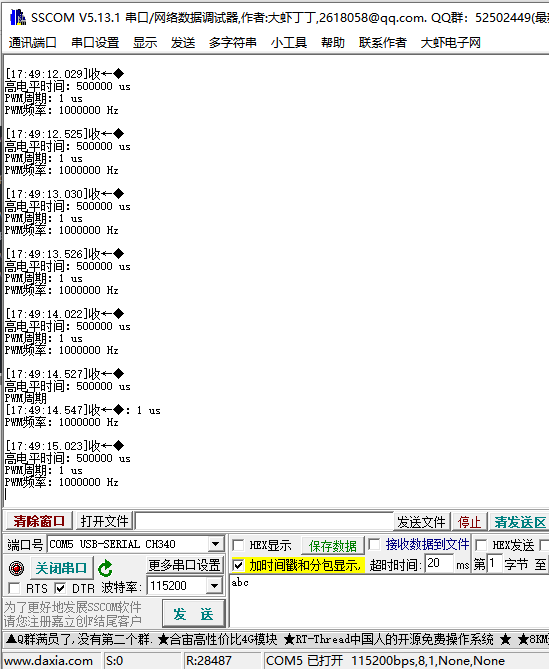The height and width of the screenshot is (669, 549).
Task: Toggle the HEX显示 checkbox
Action: click(x=238, y=545)
